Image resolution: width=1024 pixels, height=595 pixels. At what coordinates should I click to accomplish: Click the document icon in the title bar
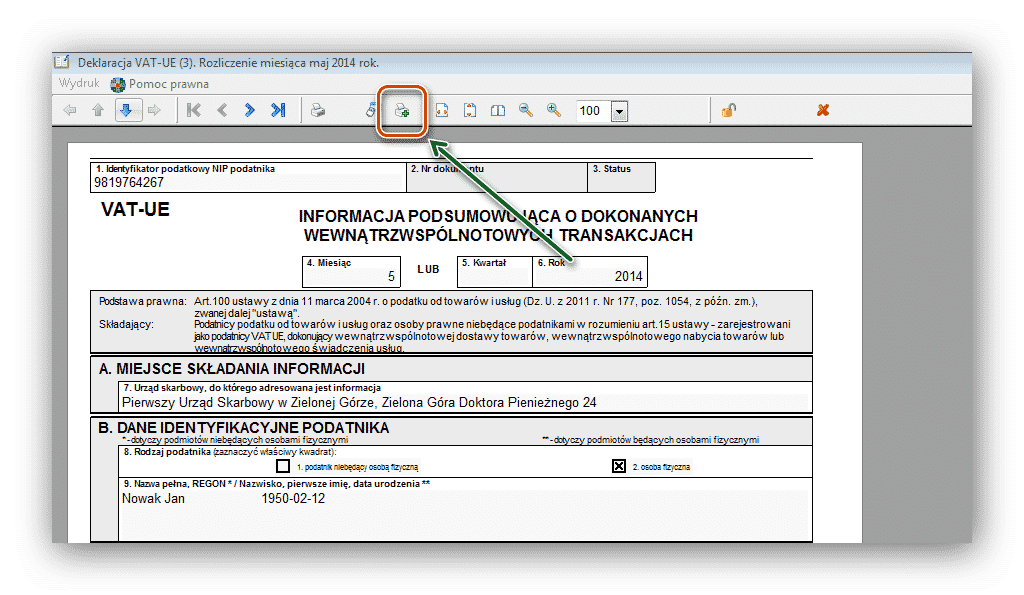[62, 62]
